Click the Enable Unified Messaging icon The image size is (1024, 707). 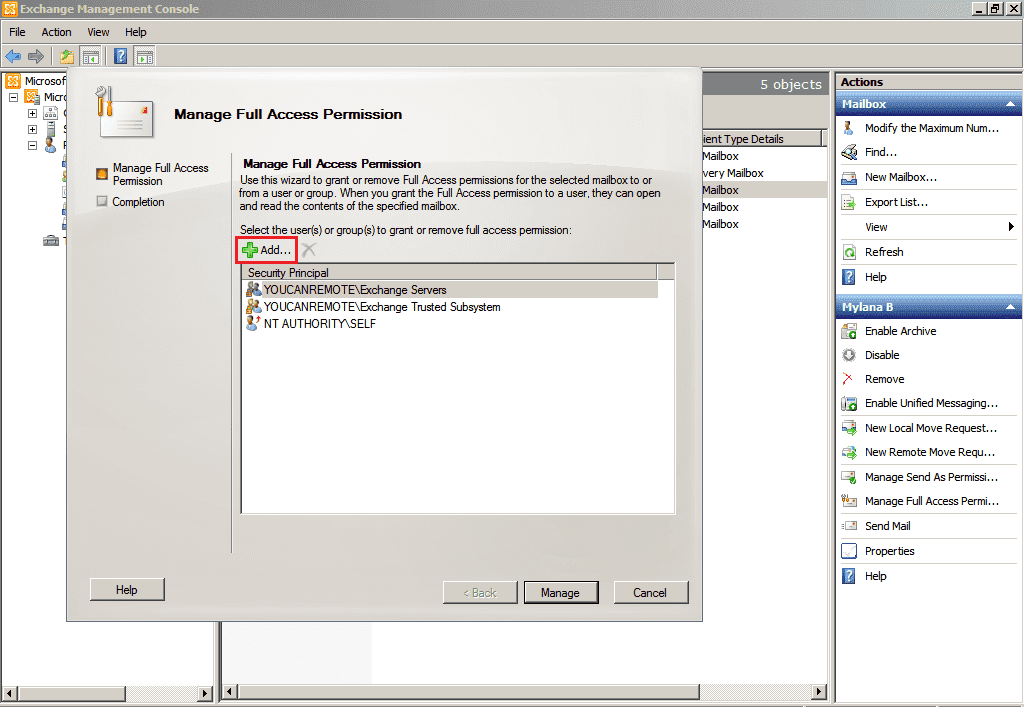click(x=849, y=403)
